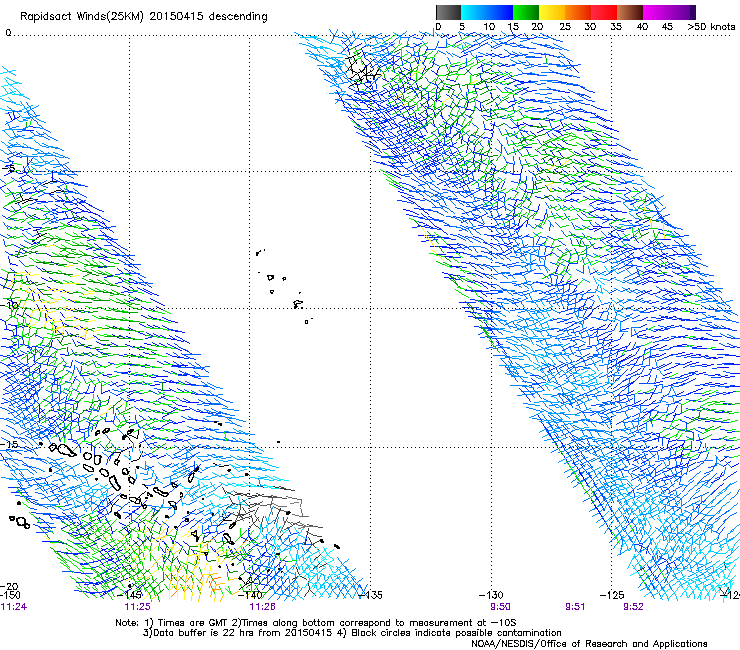This screenshot has width=740, height=650.
Task: Click the 'NOAA/NESDIS/Office of Research and Applications' credit
Action: point(589,644)
